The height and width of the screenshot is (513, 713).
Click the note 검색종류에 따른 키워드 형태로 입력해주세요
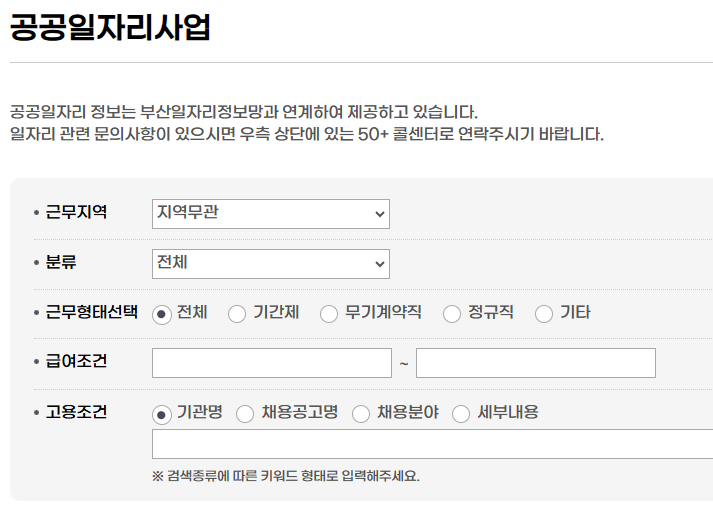pyautogui.click(x=286, y=476)
